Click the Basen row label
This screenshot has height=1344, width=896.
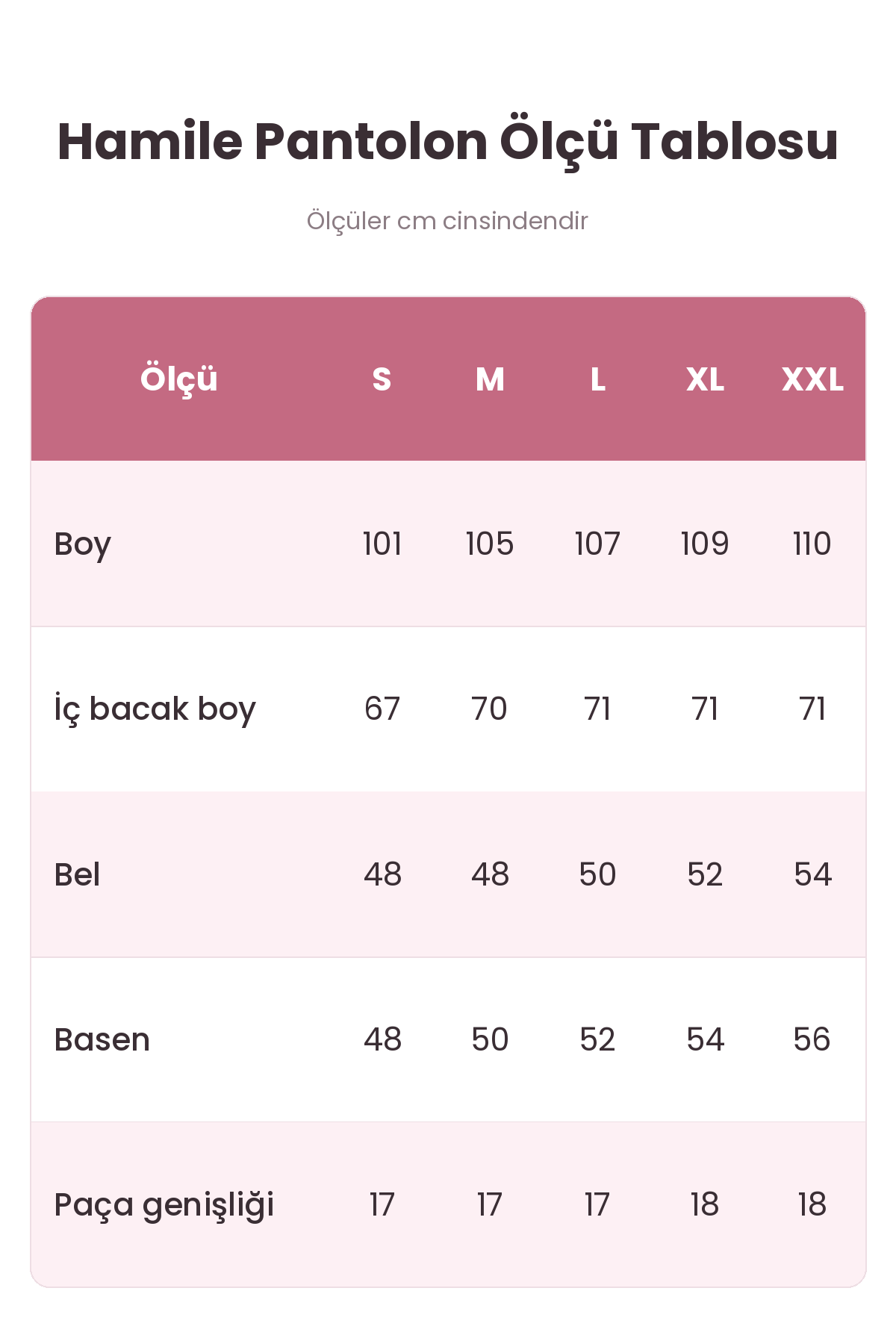(102, 1039)
